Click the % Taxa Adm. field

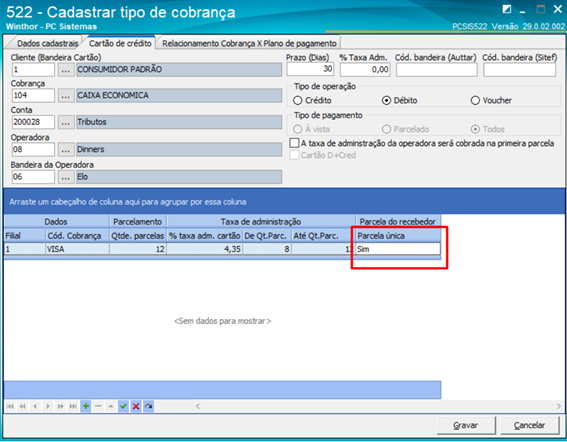coord(365,69)
